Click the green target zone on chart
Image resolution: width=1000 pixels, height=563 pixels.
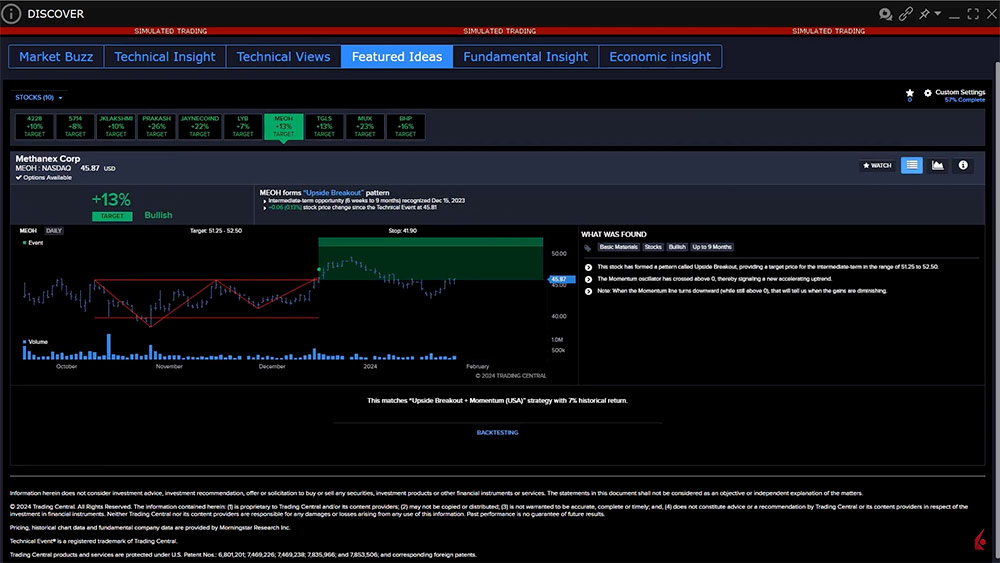point(430,259)
